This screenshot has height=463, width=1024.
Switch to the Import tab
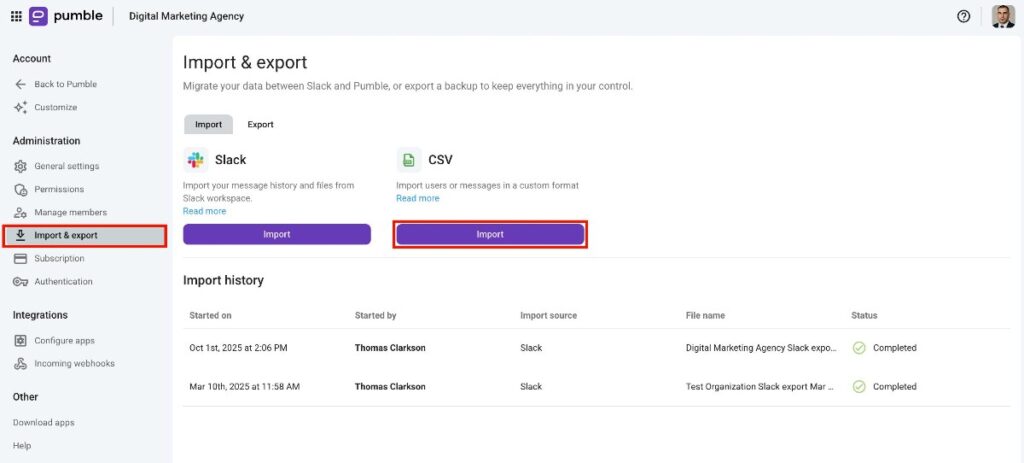208,124
